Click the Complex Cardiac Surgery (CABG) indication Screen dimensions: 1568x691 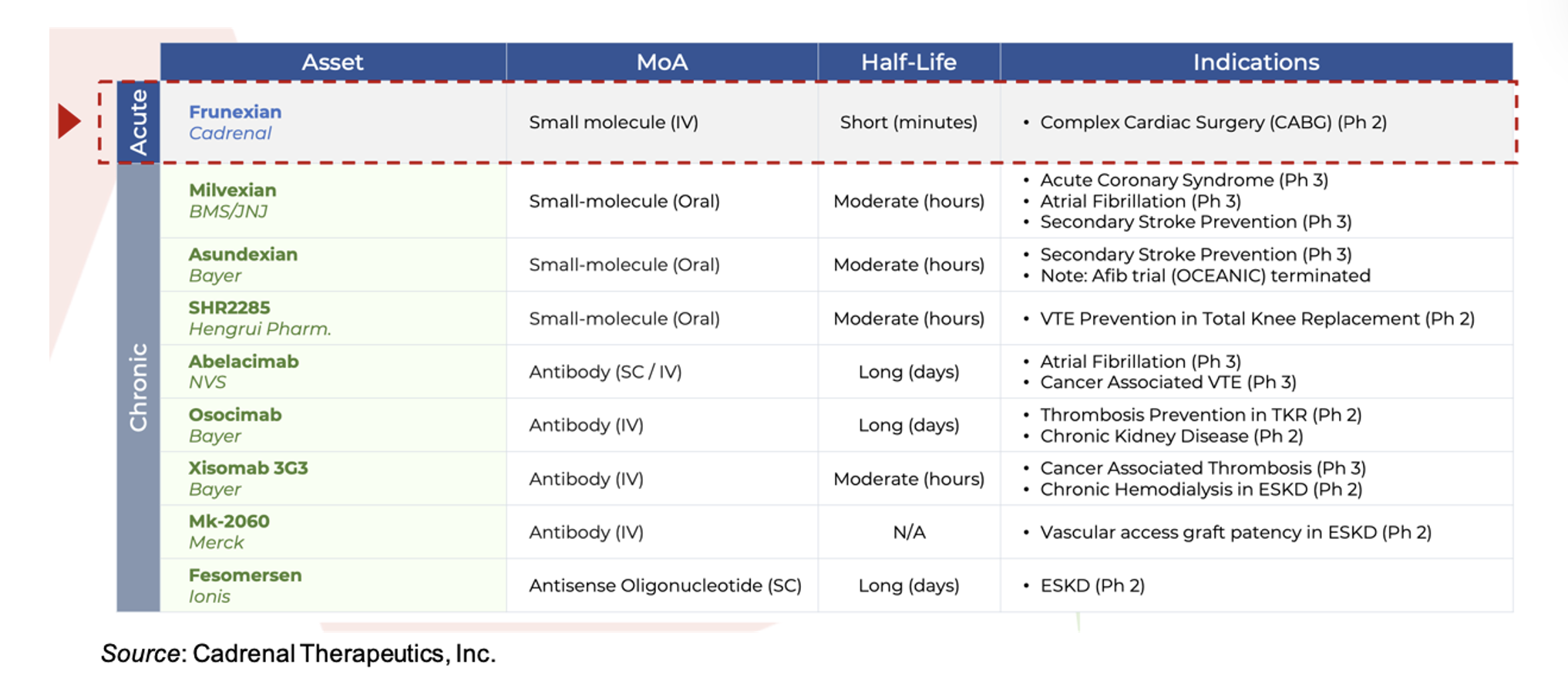tap(1213, 123)
